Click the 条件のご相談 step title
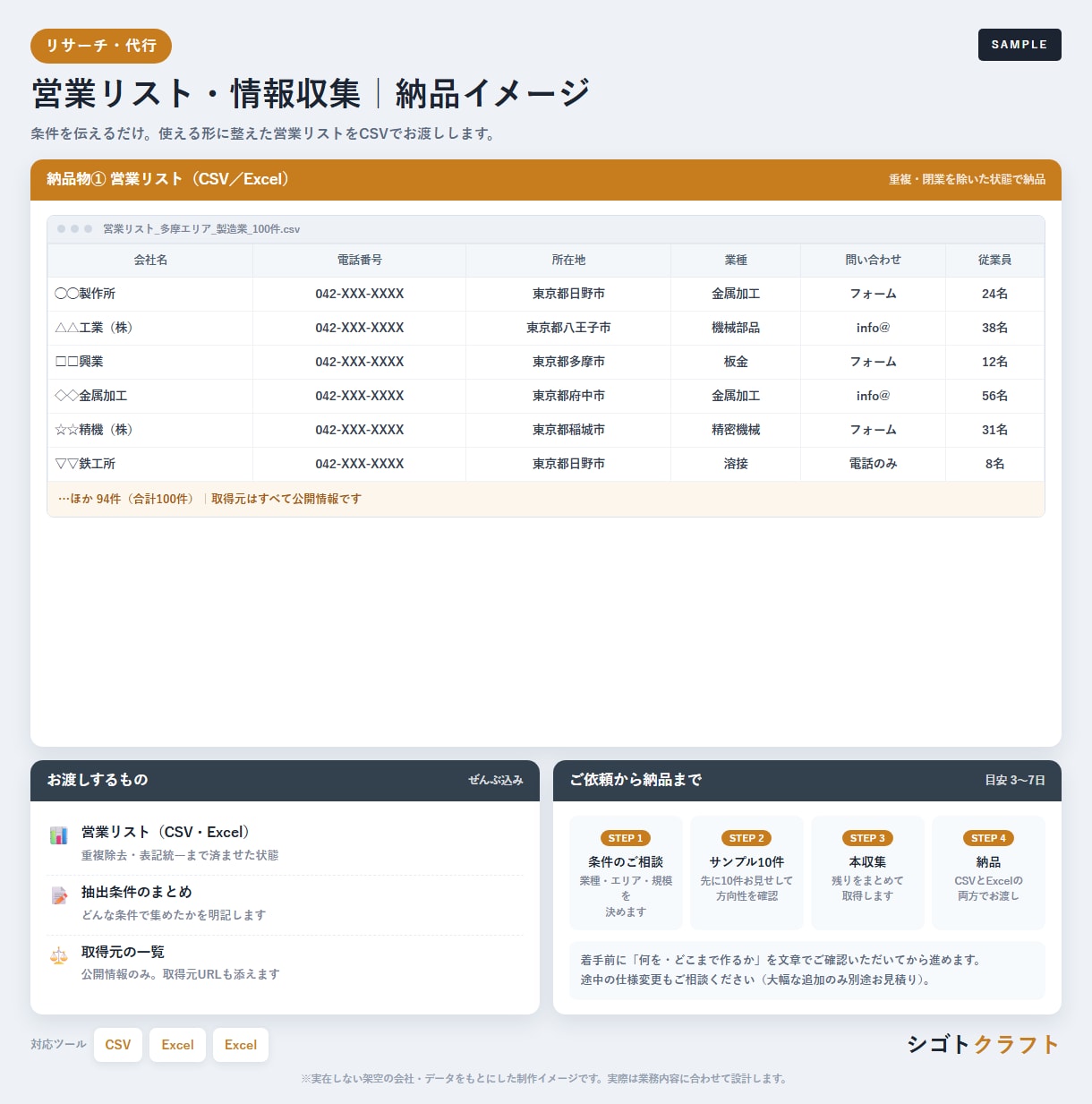1092x1104 pixels. (x=626, y=861)
